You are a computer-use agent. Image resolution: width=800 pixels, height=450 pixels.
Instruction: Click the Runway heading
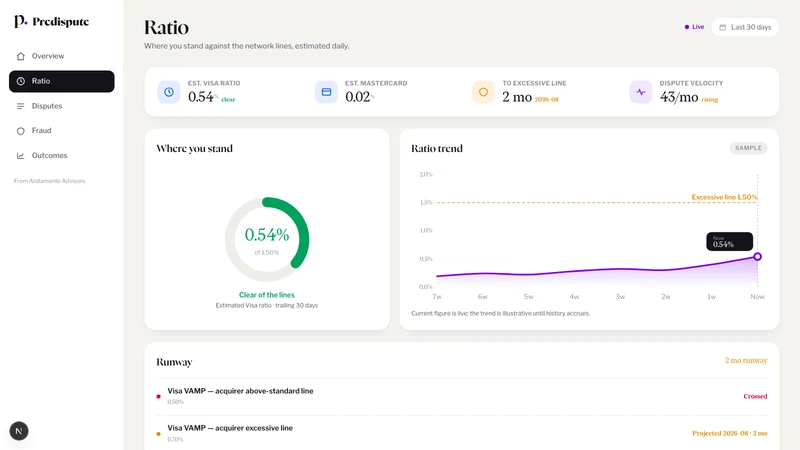174,362
